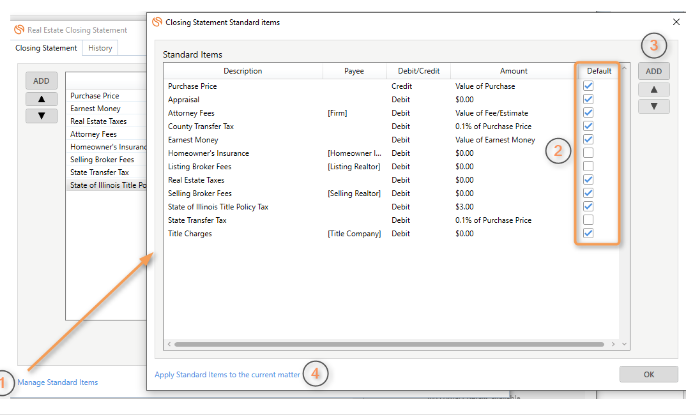Click the Amount column header
The image size is (696, 417).
coord(513,71)
